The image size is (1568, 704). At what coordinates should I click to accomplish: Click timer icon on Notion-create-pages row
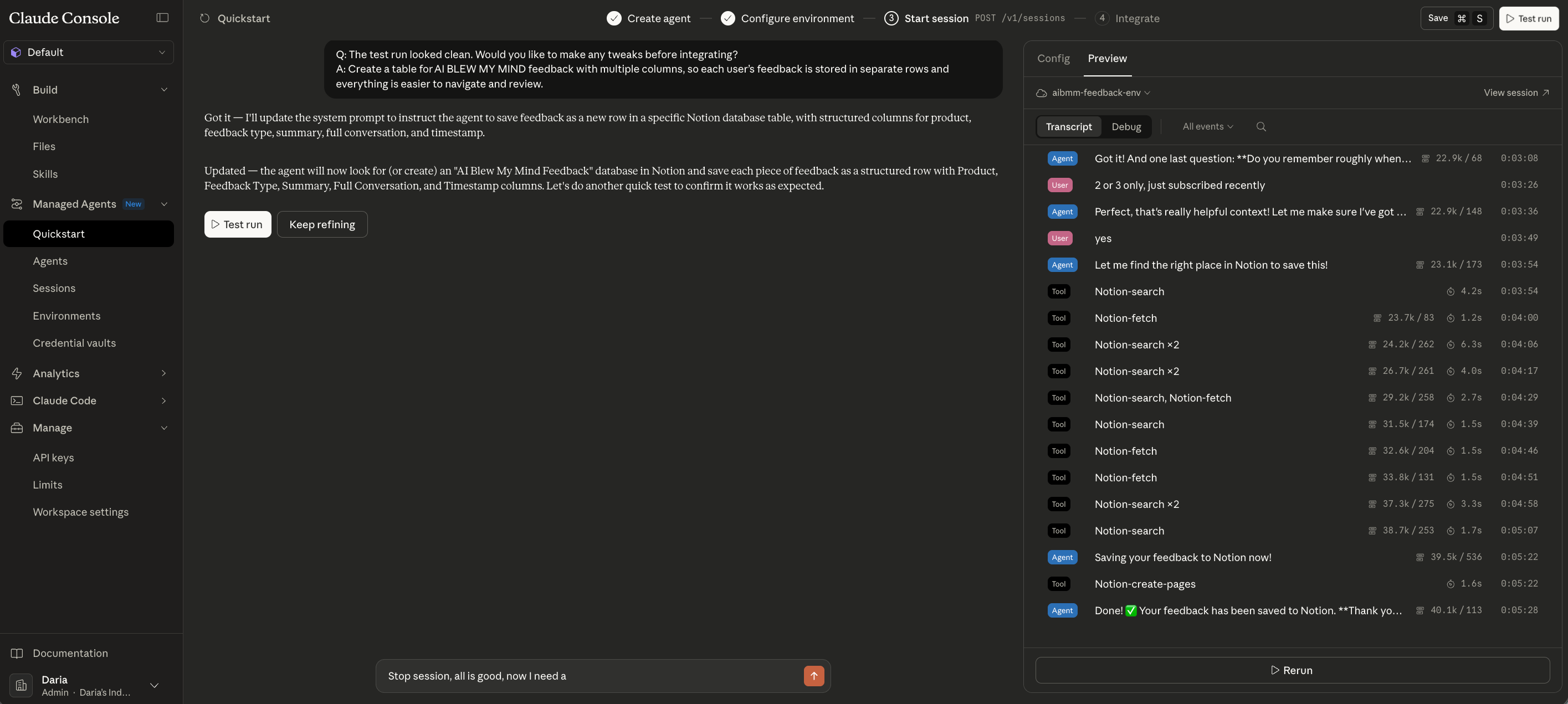(1451, 584)
